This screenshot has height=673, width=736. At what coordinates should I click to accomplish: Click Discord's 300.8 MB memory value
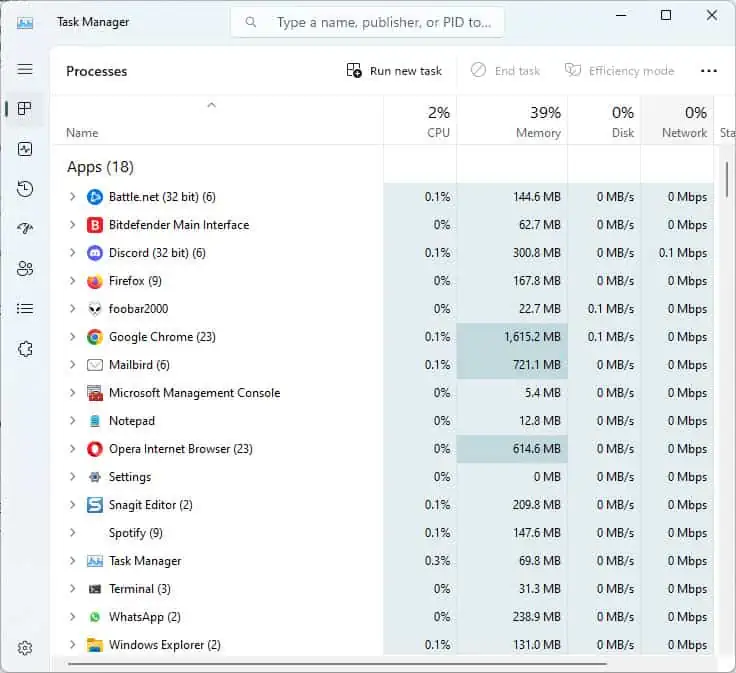tap(537, 253)
